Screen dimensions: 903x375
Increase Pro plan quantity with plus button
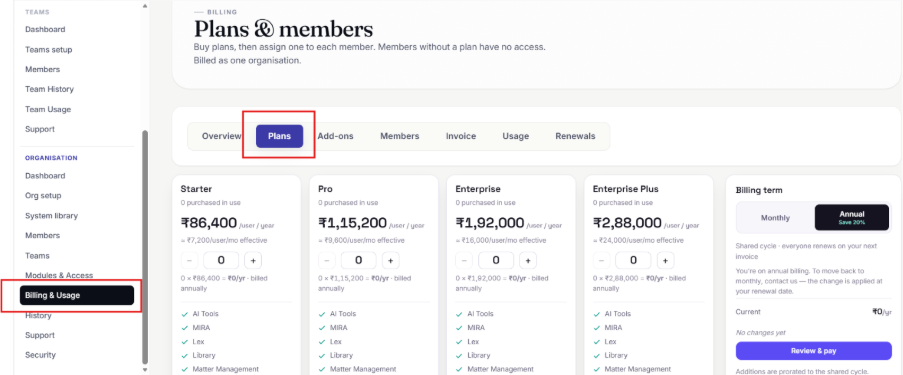click(x=390, y=260)
